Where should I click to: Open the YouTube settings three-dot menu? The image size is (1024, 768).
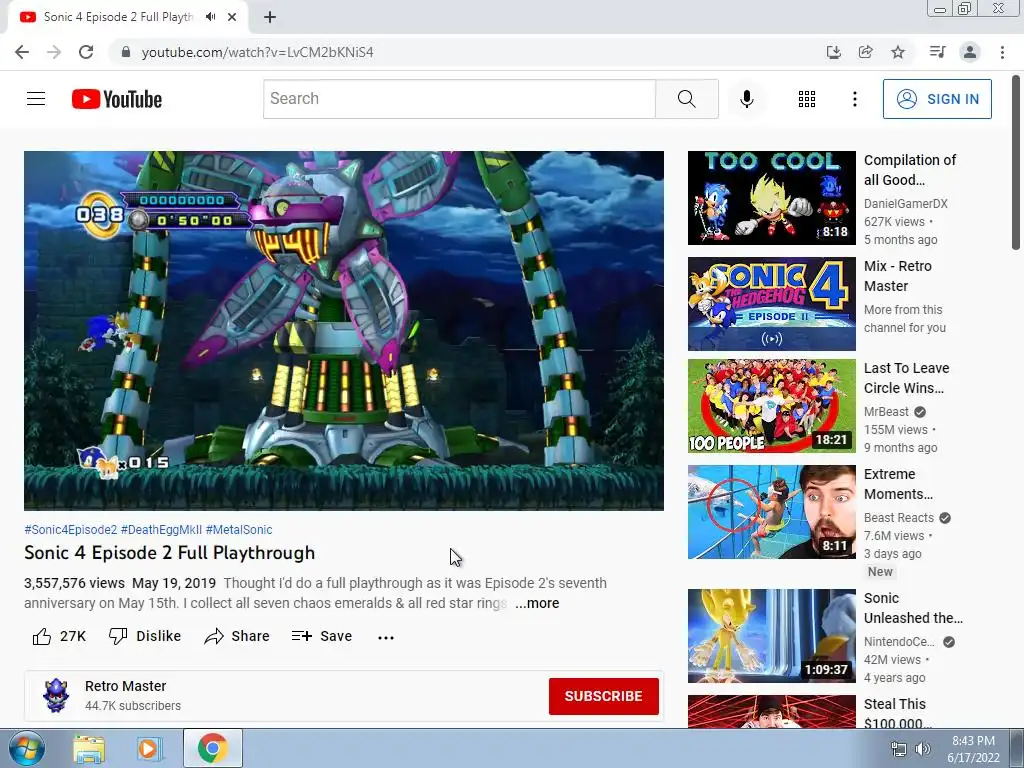854,99
